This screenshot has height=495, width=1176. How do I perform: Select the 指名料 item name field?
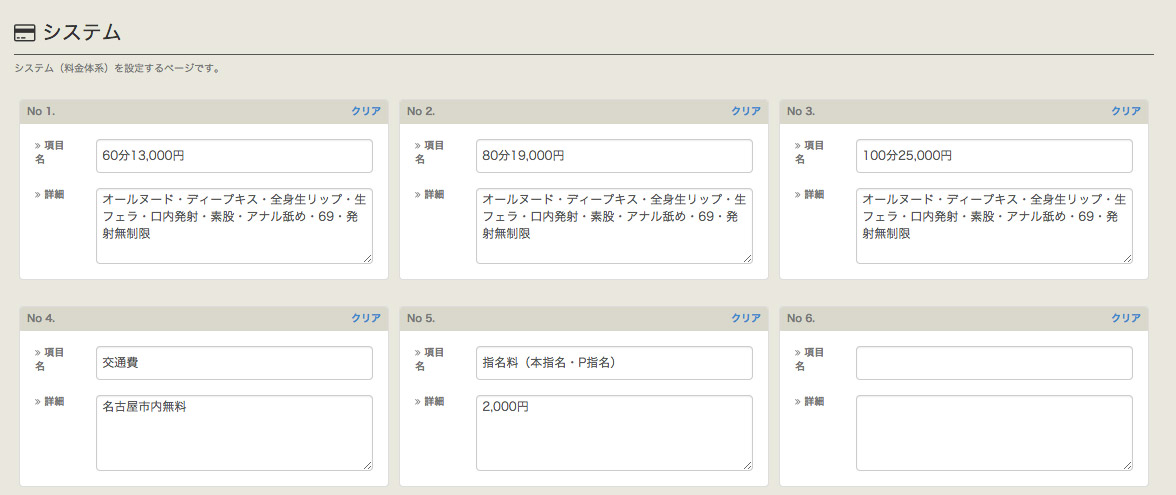(x=614, y=363)
